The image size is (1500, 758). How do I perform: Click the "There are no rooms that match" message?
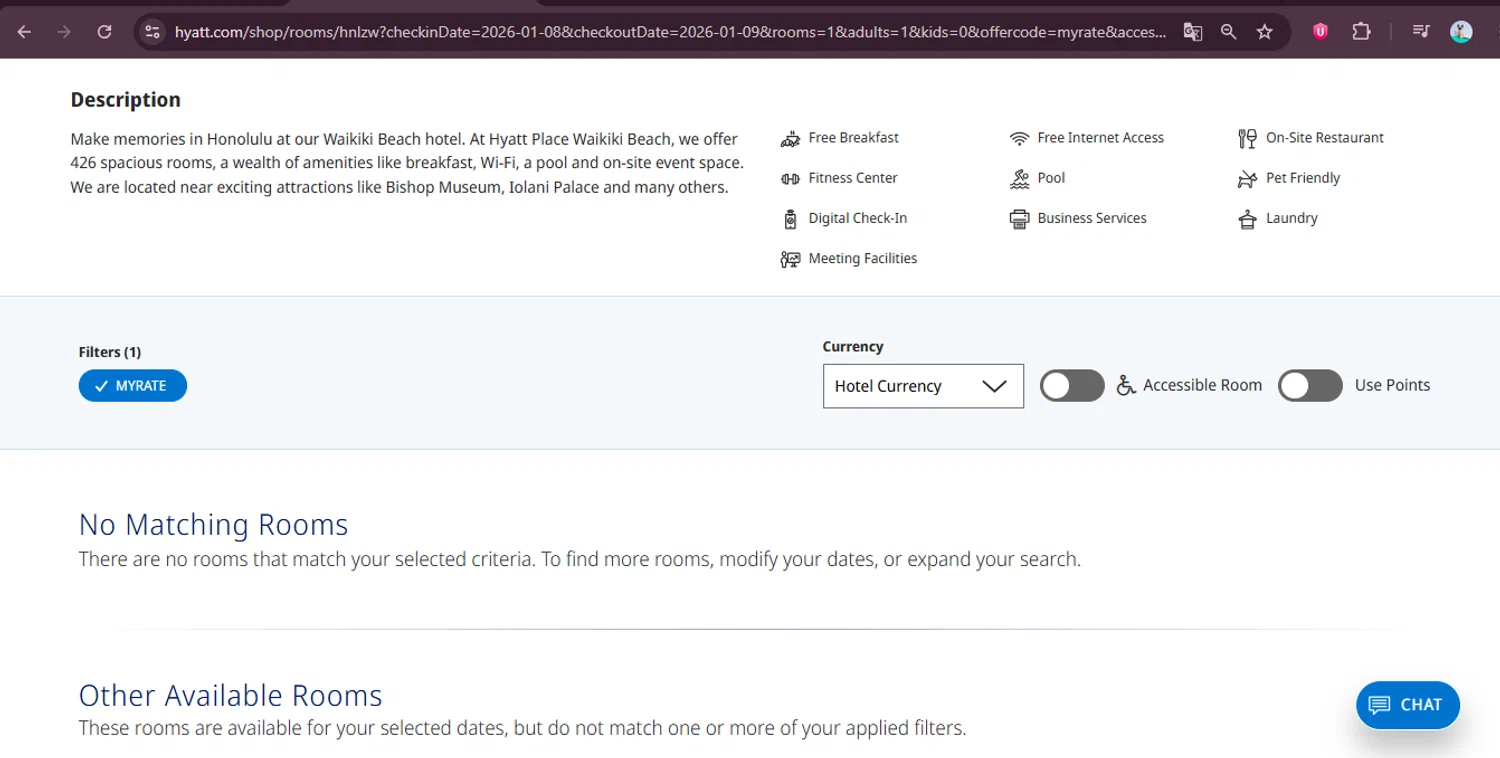click(x=580, y=559)
